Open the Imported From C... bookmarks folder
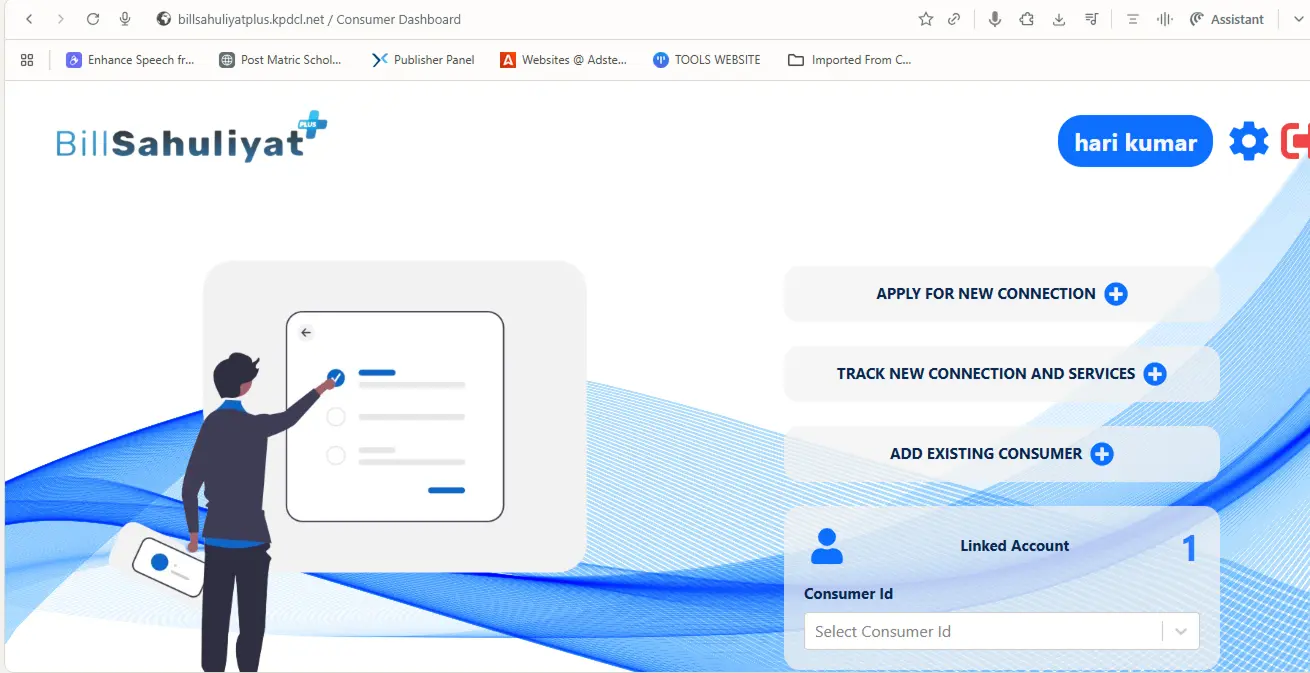The image size is (1310, 673). [x=850, y=60]
